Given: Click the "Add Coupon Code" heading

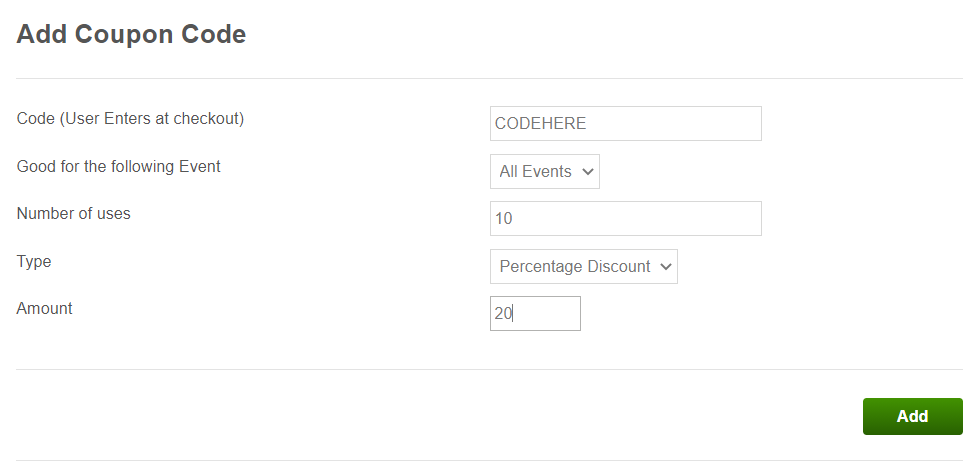Looking at the screenshot, I should [131, 35].
